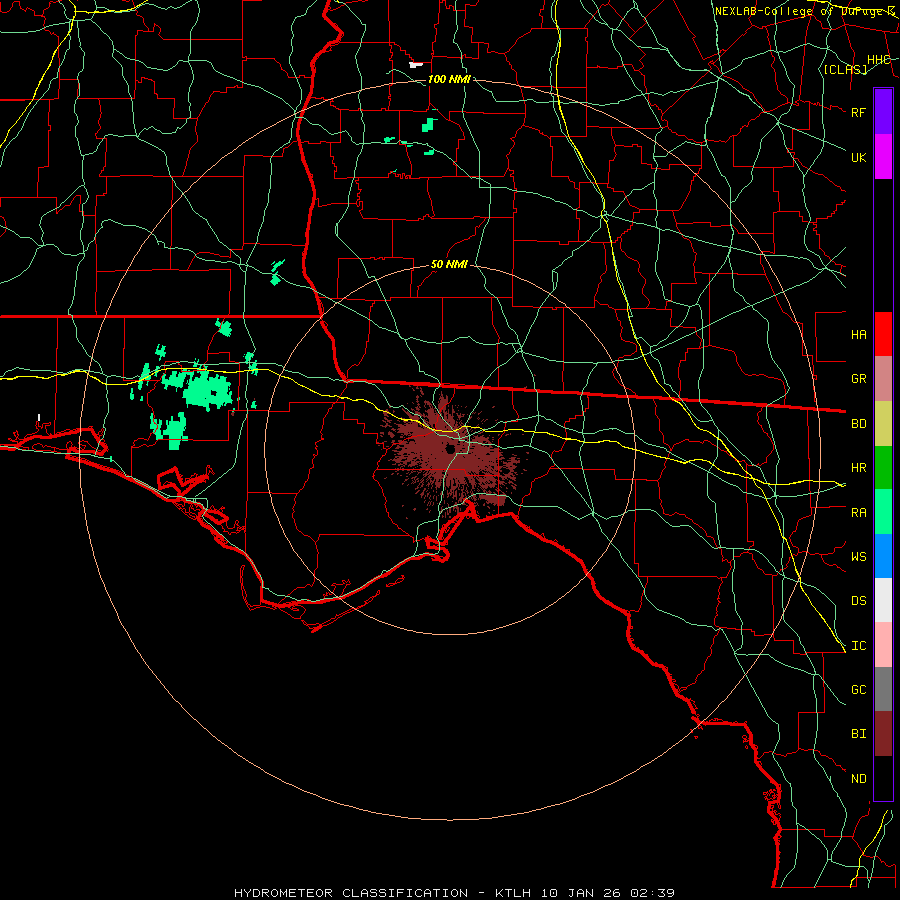The width and height of the screenshot is (900, 900).
Task: Click the BD yellow legend swatch
Action: [883, 424]
